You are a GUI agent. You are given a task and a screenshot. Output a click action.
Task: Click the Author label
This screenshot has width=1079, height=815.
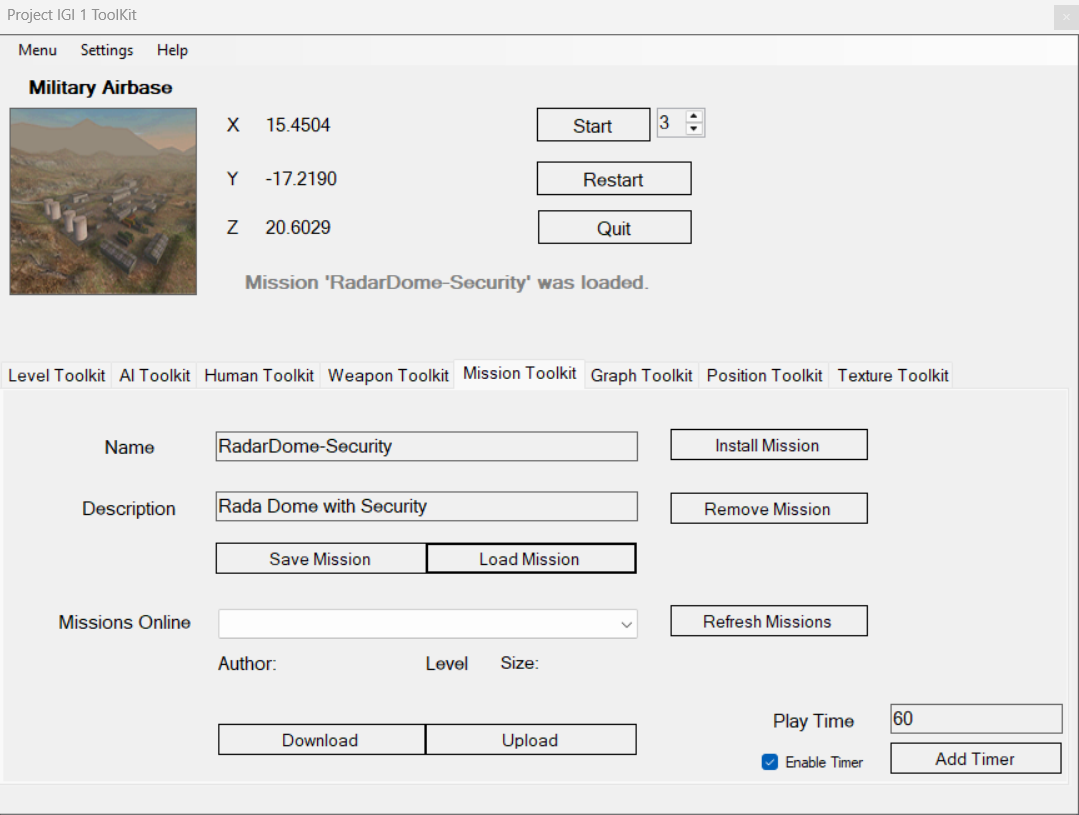(247, 663)
